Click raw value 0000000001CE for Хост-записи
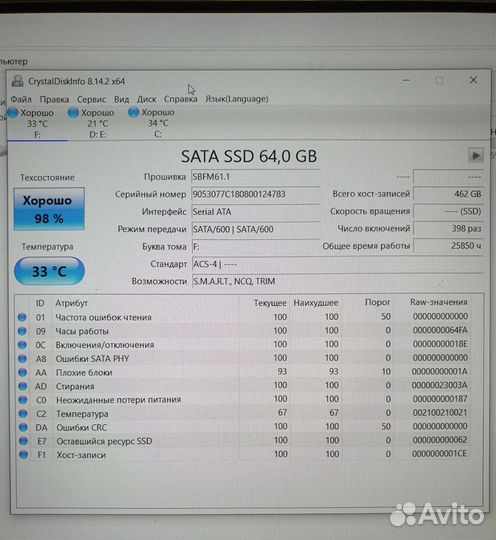Viewport: 496px width, 540px height. click(440, 454)
